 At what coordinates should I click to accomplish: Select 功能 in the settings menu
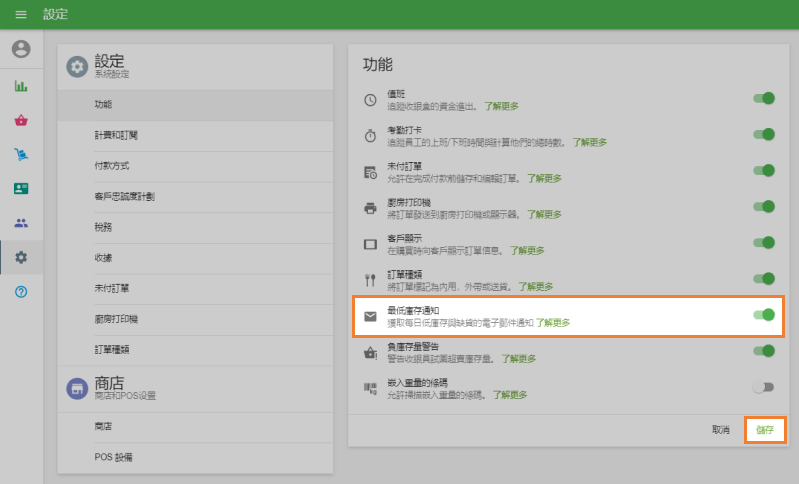coord(195,105)
